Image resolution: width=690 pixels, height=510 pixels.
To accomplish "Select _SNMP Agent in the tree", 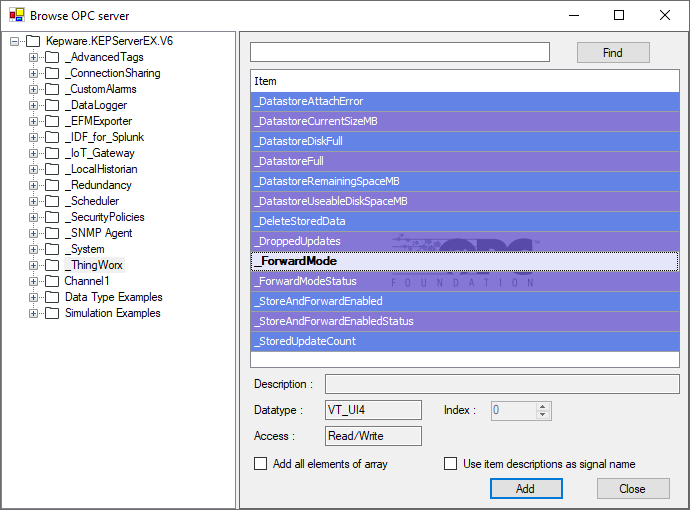I will 99,233.
